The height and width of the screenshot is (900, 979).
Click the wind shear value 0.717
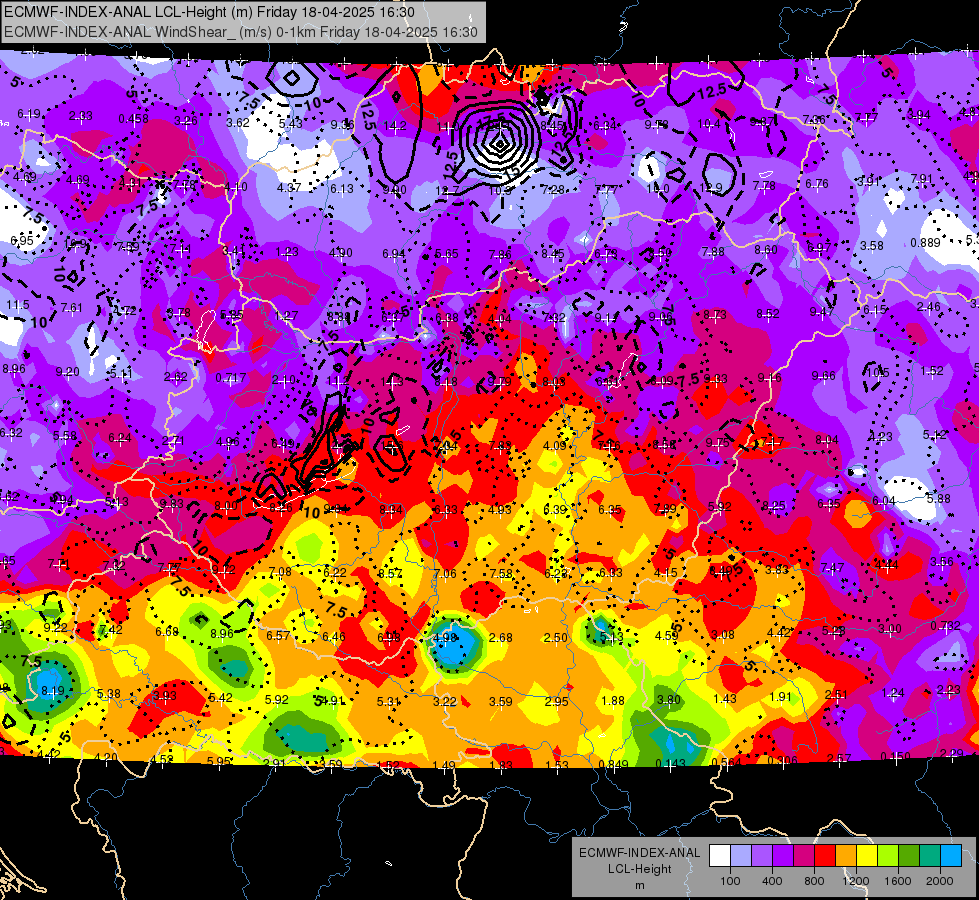[230, 378]
